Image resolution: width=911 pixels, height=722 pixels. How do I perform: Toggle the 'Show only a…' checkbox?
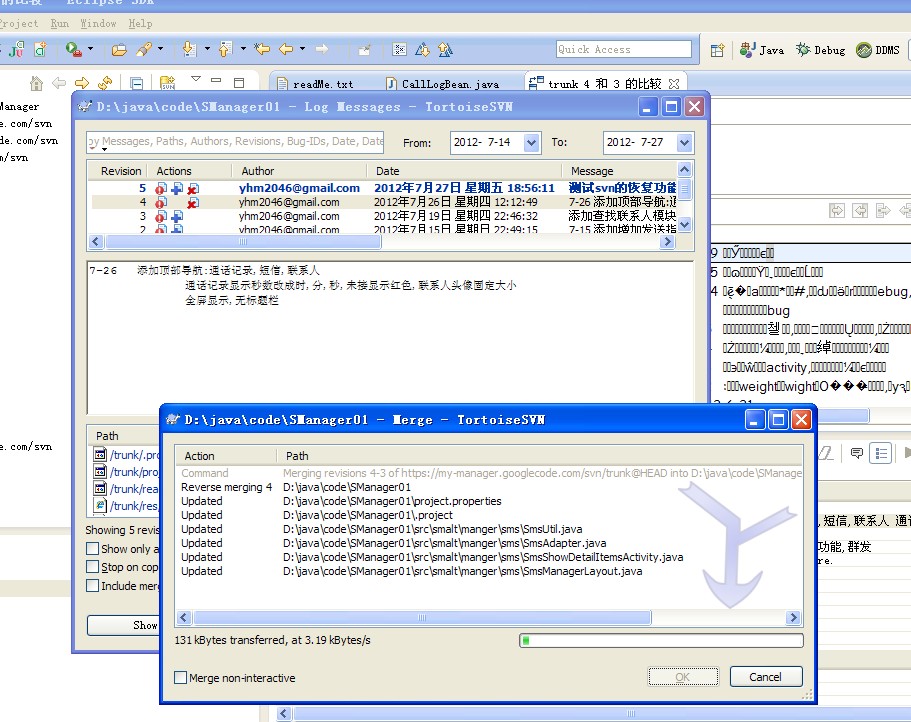[92, 548]
